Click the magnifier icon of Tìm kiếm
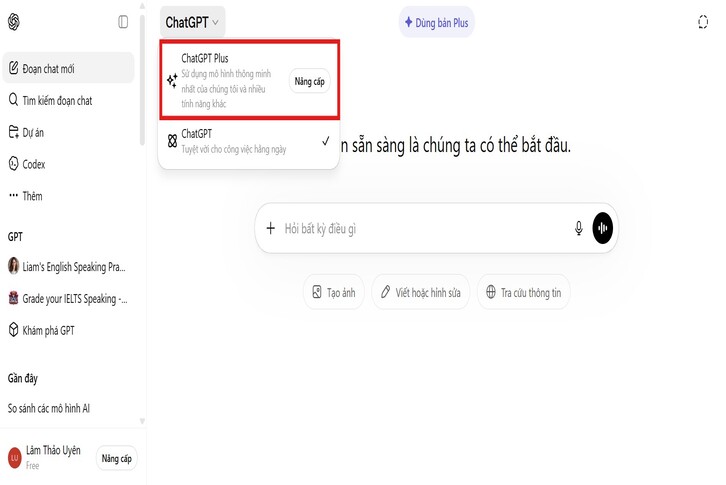Screen dimensions: 726x485 (13, 100)
